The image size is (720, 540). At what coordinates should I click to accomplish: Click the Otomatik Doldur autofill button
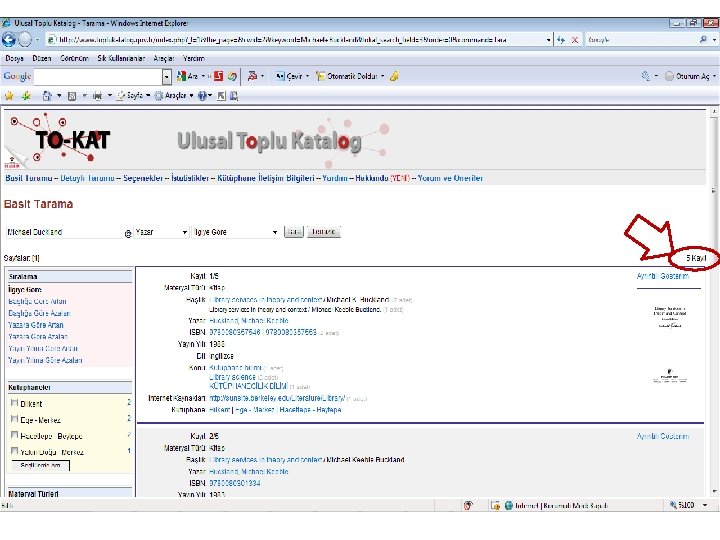[x=347, y=76]
